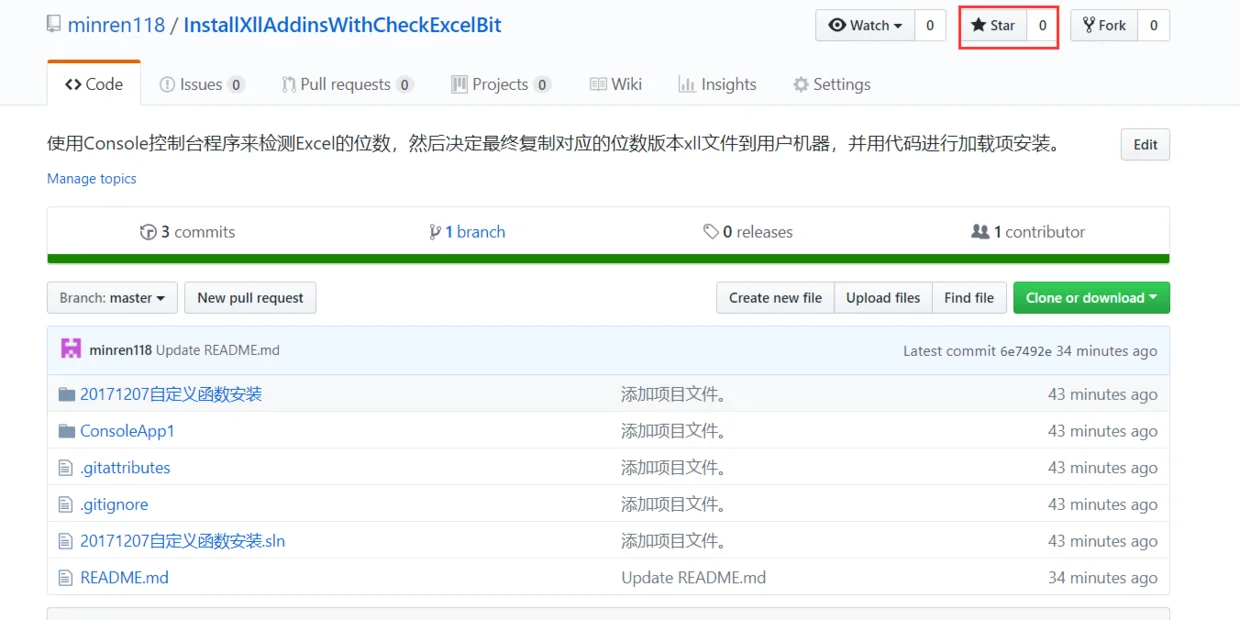Open the latest commit 6e7492e link
1240x620 pixels.
point(1026,351)
